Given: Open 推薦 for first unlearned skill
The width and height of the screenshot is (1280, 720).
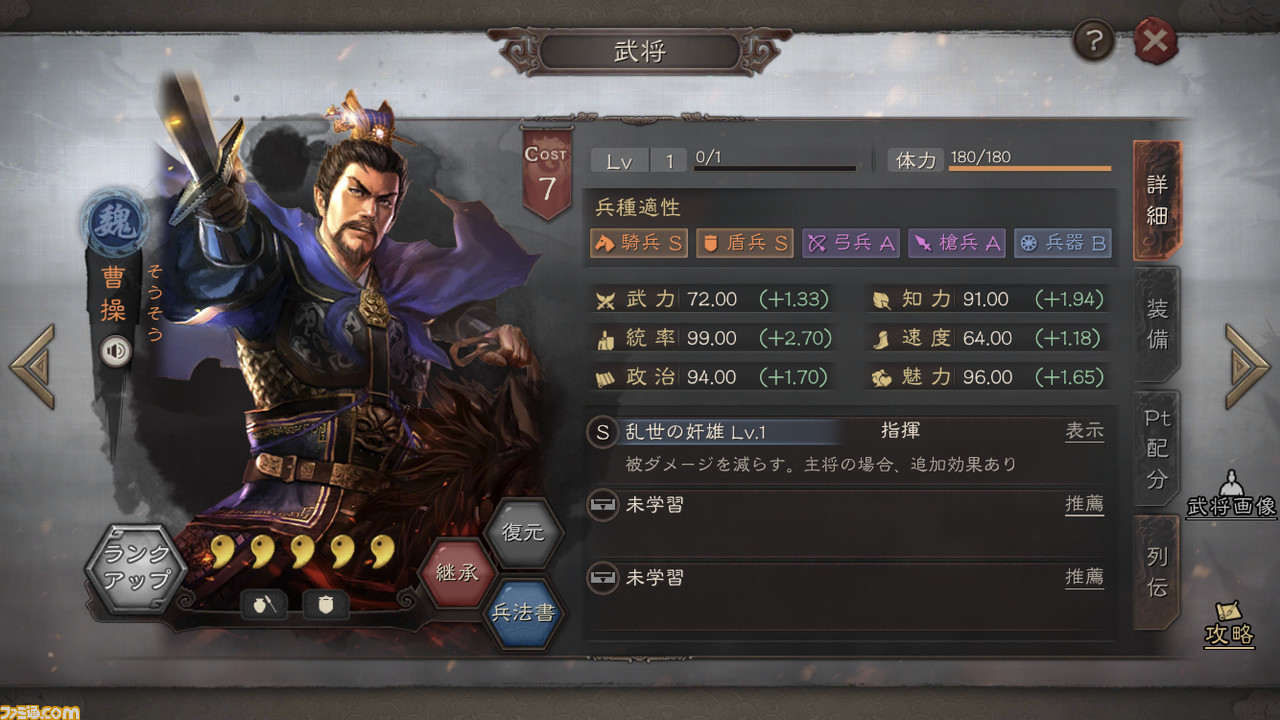Looking at the screenshot, I should [1084, 504].
